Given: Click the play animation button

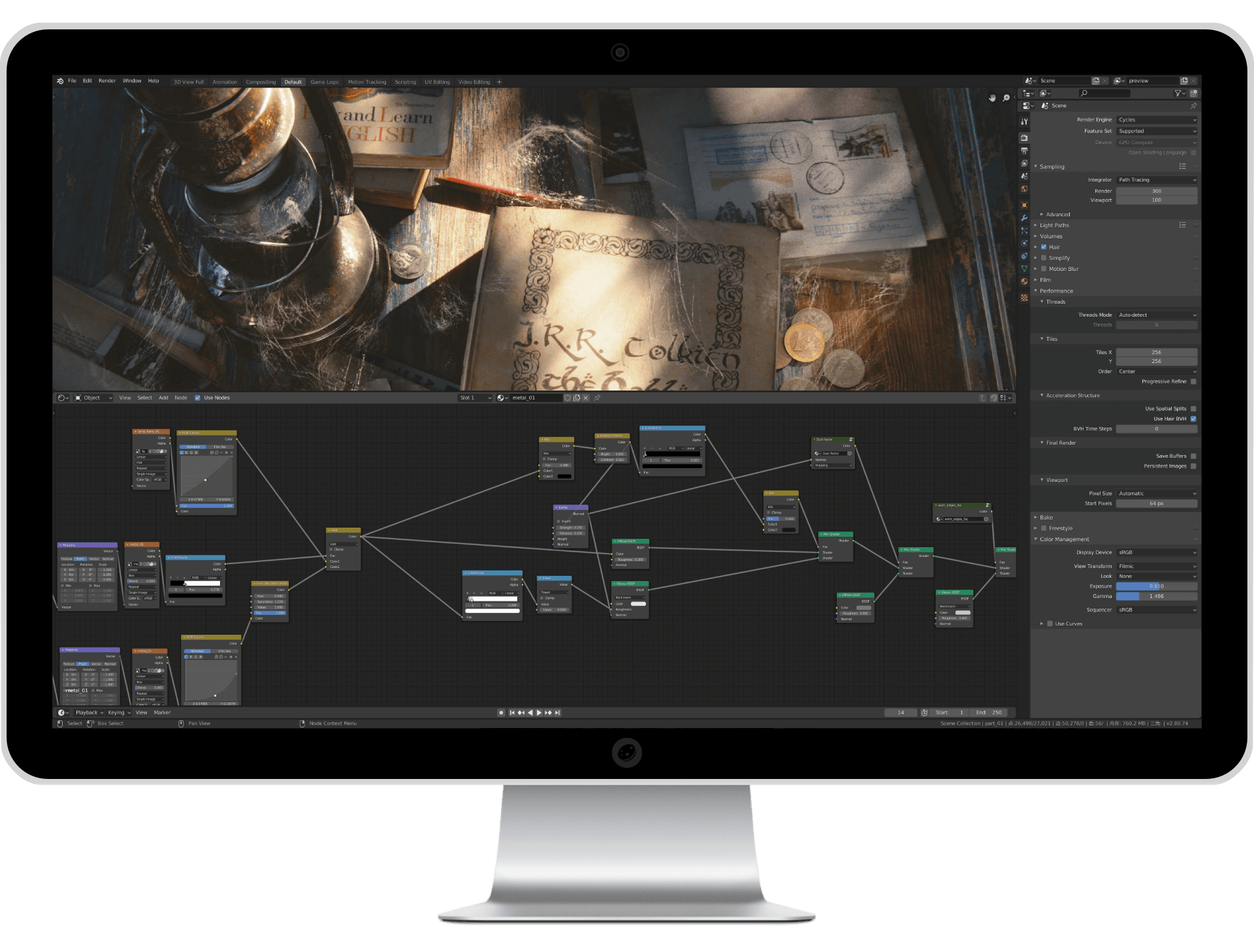Looking at the screenshot, I should pos(539,713).
